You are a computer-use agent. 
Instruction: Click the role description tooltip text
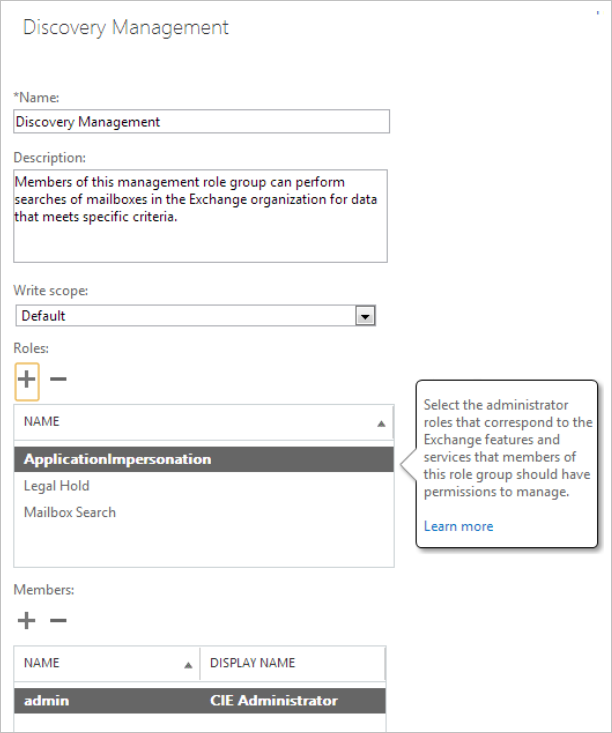507,448
